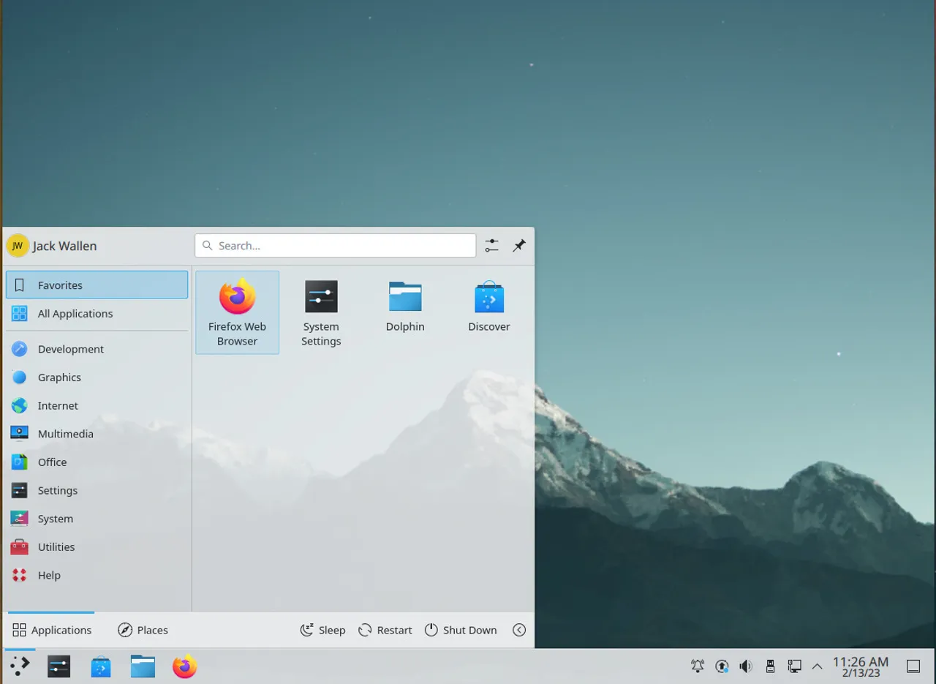Click the Jack Wallen username text

tap(64, 246)
